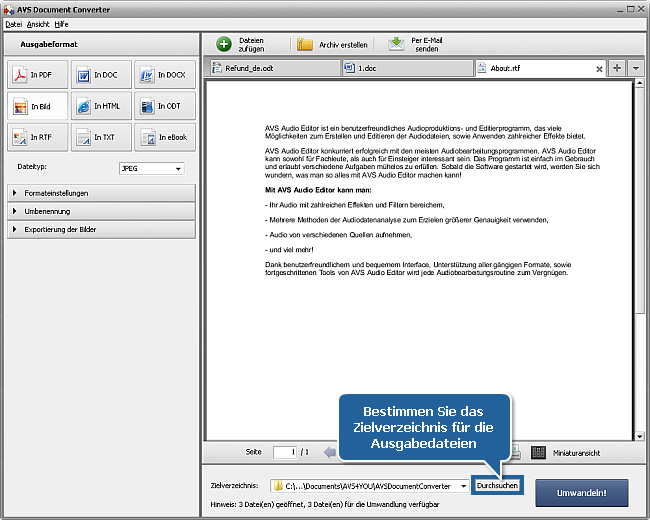Click the 'Mit AVS Audio Editor kann man:' heading
The image size is (650, 520).
(318, 190)
